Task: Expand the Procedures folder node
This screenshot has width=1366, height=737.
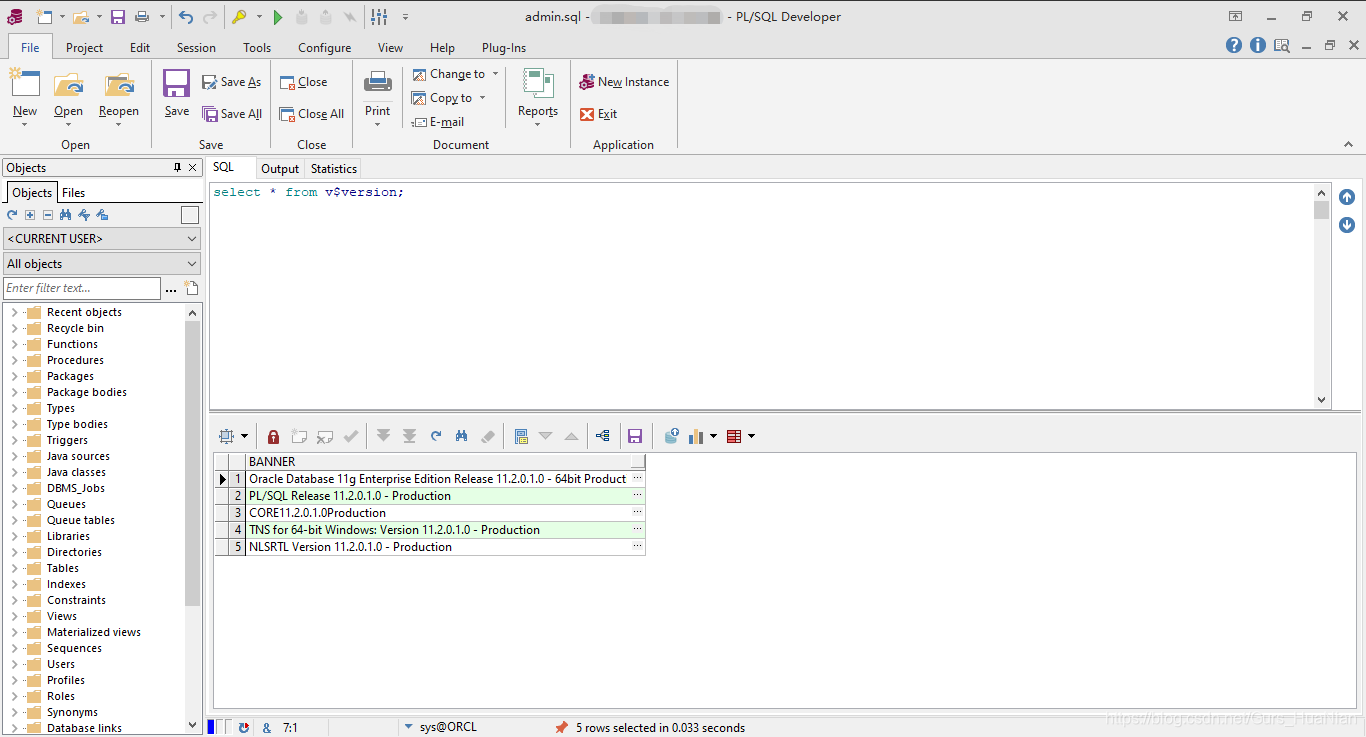Action: 14,360
